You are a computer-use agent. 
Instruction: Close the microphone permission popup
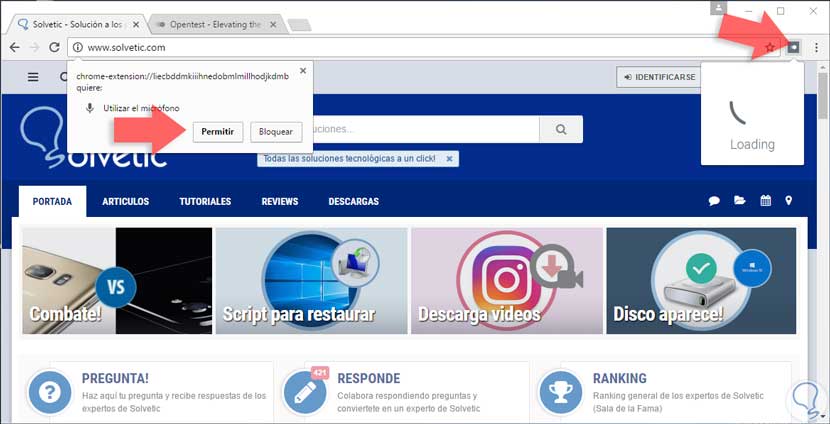point(303,70)
